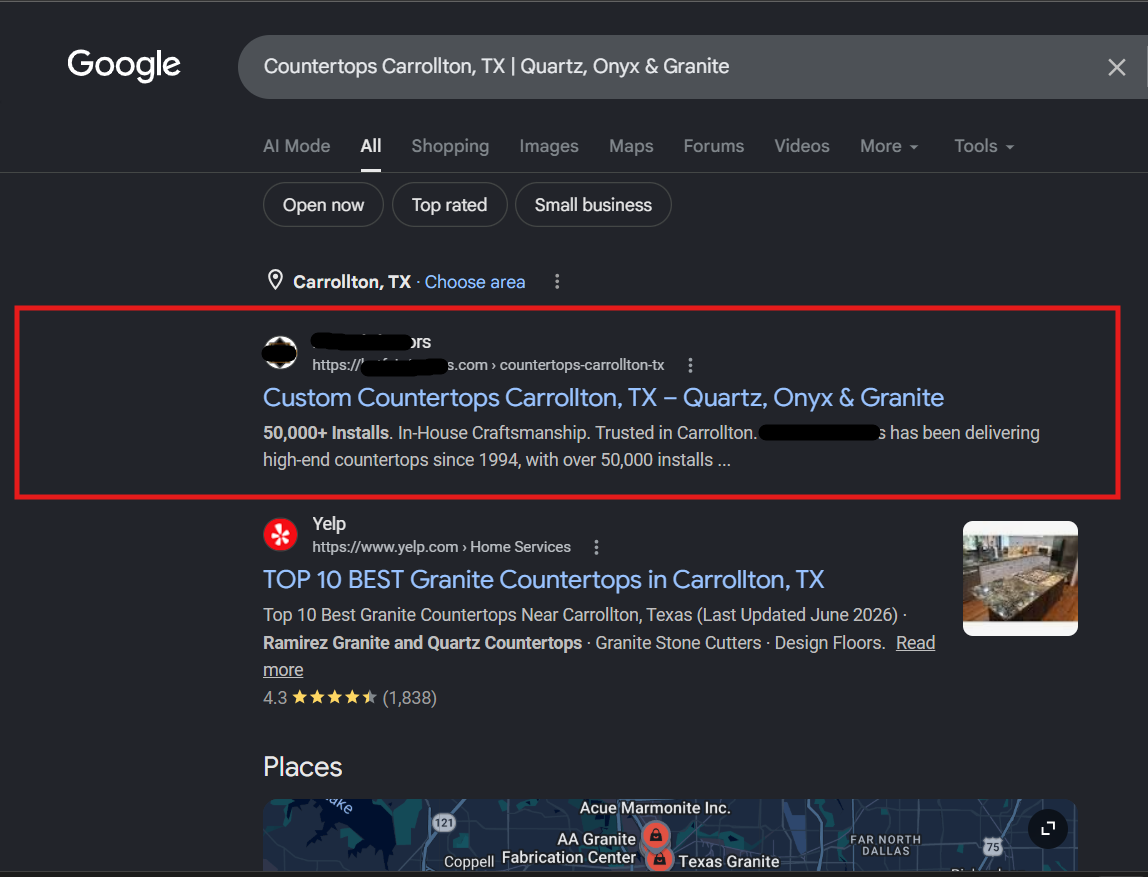Click the AA Granite Fabrication Center map label
The width and height of the screenshot is (1148, 877).
point(569,848)
